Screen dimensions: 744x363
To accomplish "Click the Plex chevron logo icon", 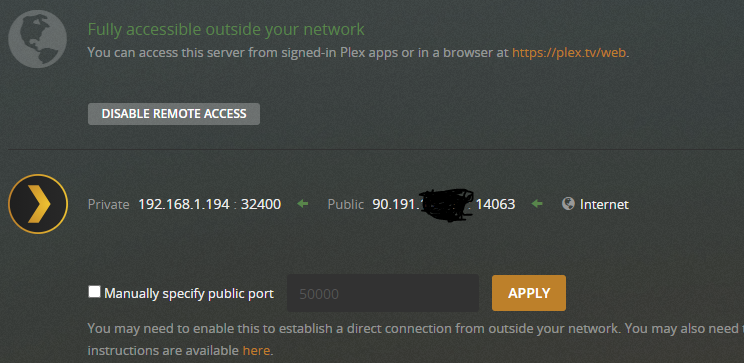I will (38, 204).
